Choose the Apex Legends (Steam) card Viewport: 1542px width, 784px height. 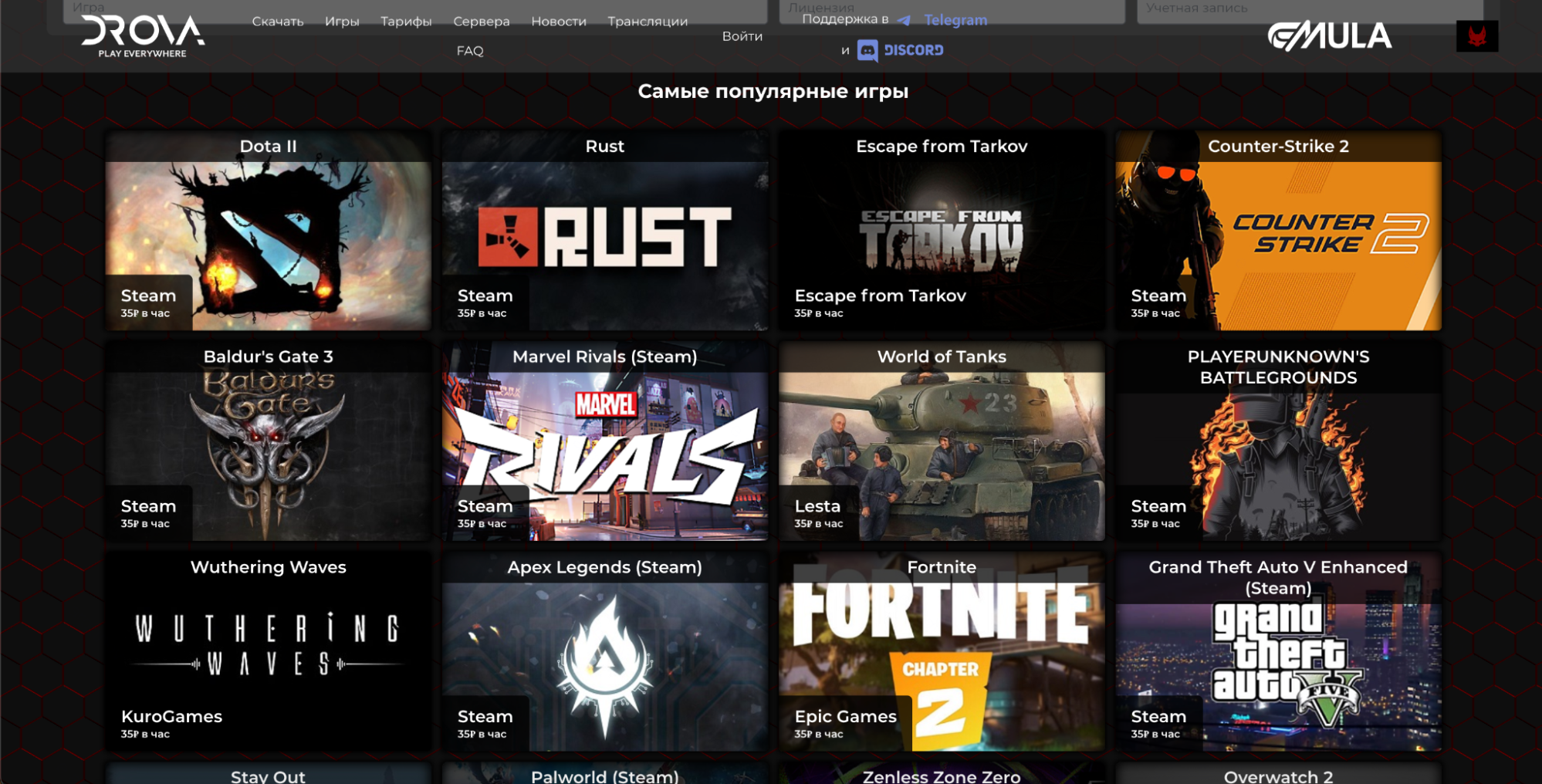pos(605,652)
